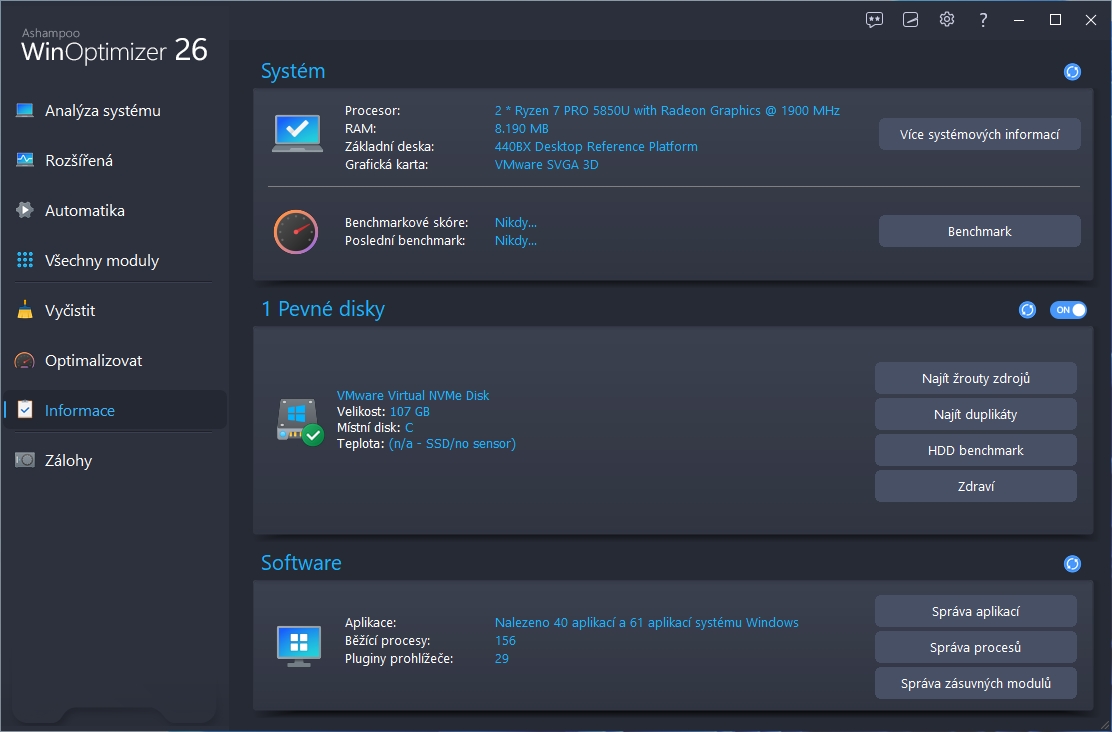
Task: Click the Software monitor Windows icon
Action: pos(299,645)
